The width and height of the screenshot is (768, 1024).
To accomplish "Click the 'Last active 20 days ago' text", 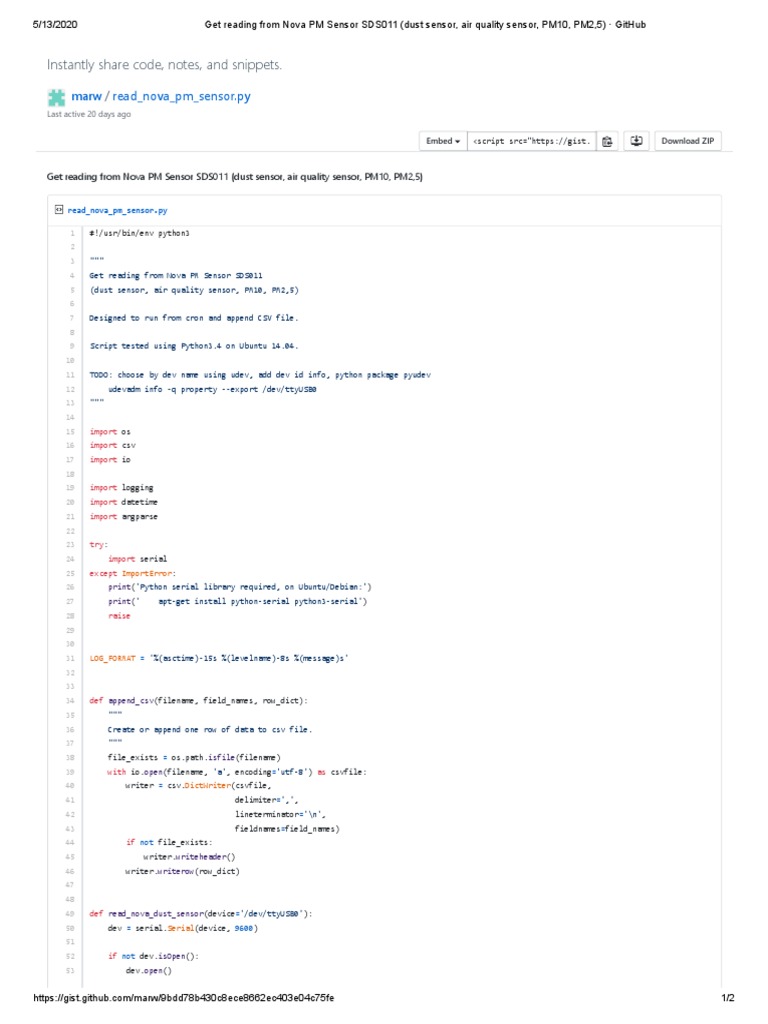I will click(x=89, y=114).
